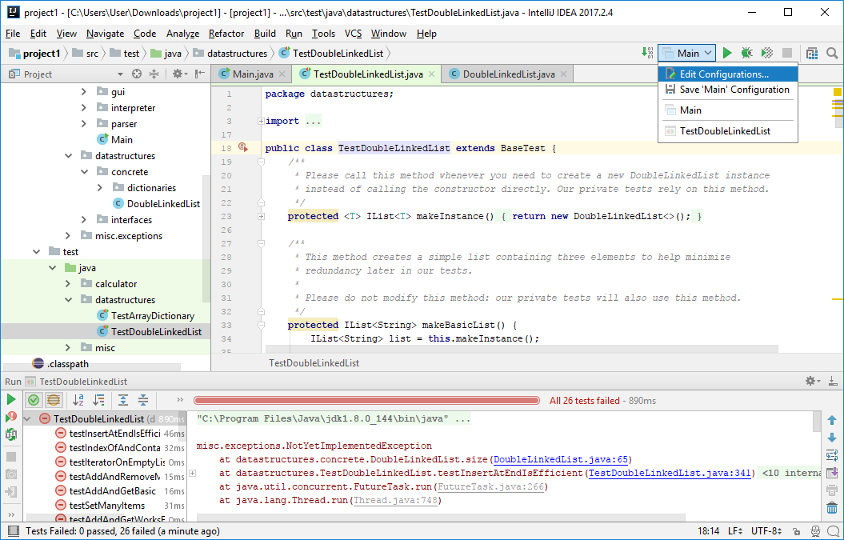Screen dimensions: 844x540
Task: Click the Hector inspector icon in status bar
Action: click(815, 531)
